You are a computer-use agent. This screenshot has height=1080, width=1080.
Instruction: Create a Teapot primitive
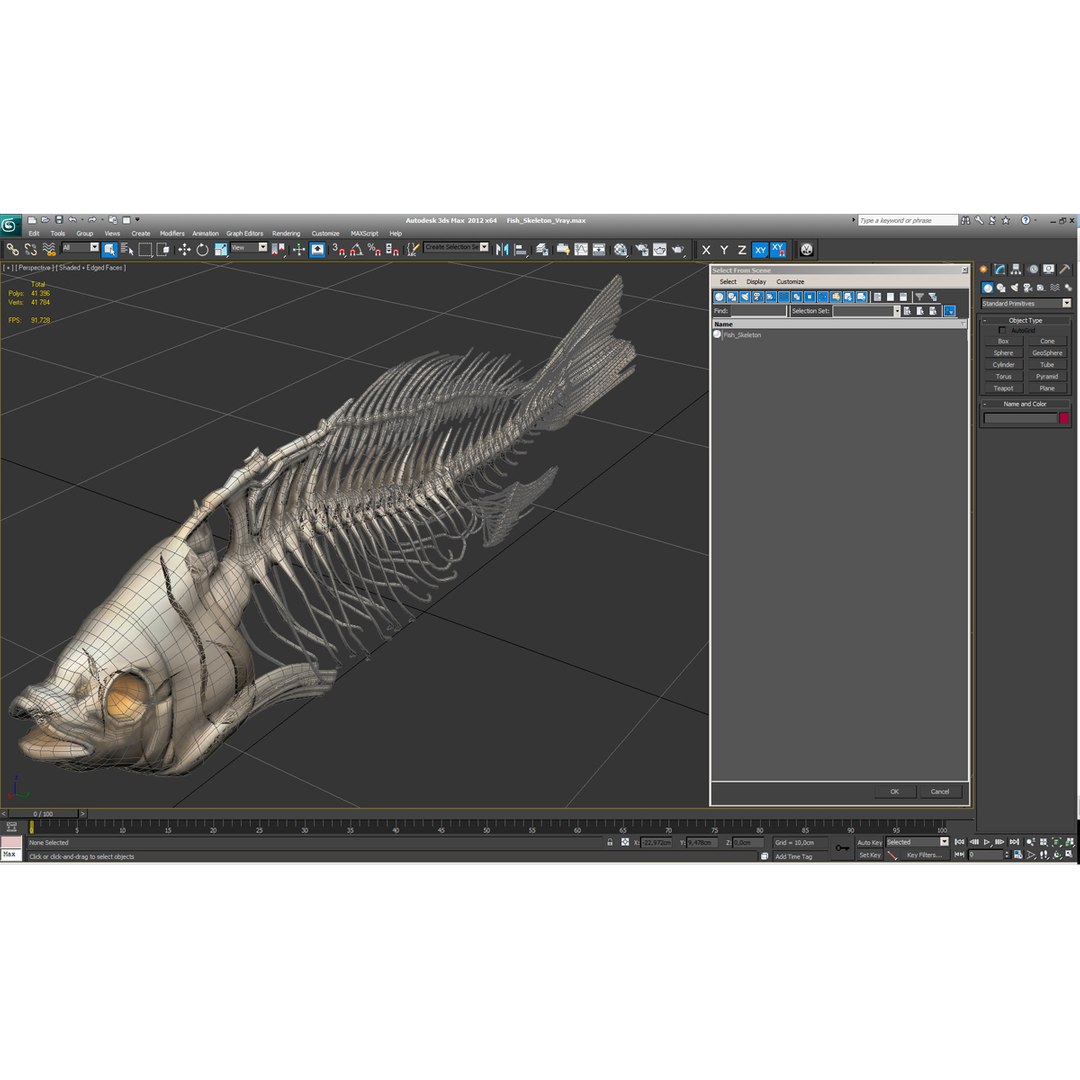[1004, 388]
